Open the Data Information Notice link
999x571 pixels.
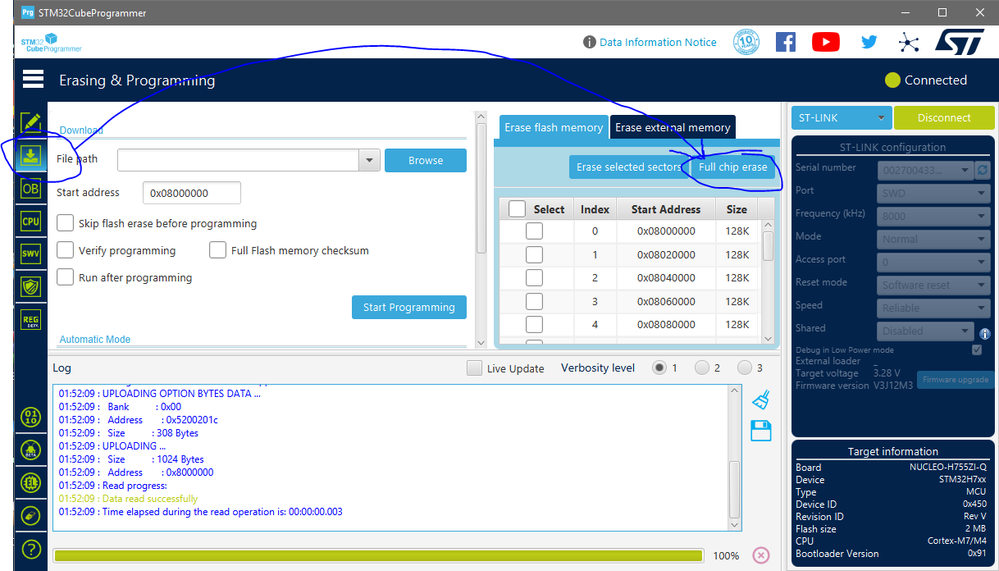pyautogui.click(x=658, y=42)
